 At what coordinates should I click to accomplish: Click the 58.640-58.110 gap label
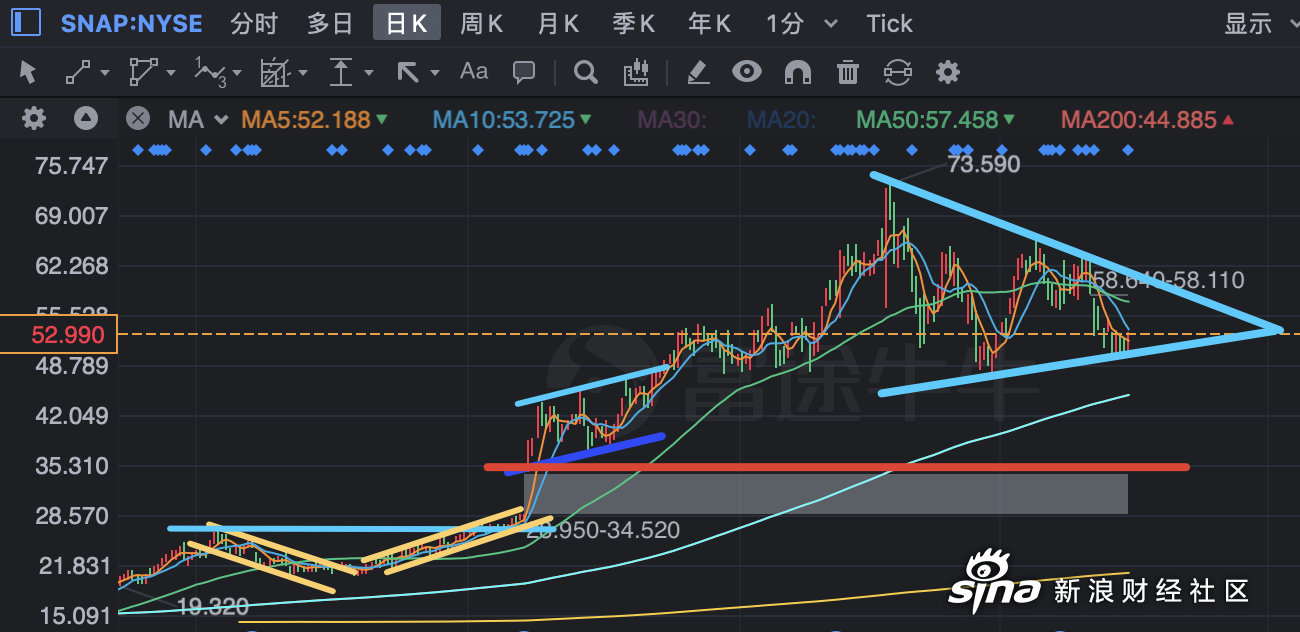coord(1168,281)
